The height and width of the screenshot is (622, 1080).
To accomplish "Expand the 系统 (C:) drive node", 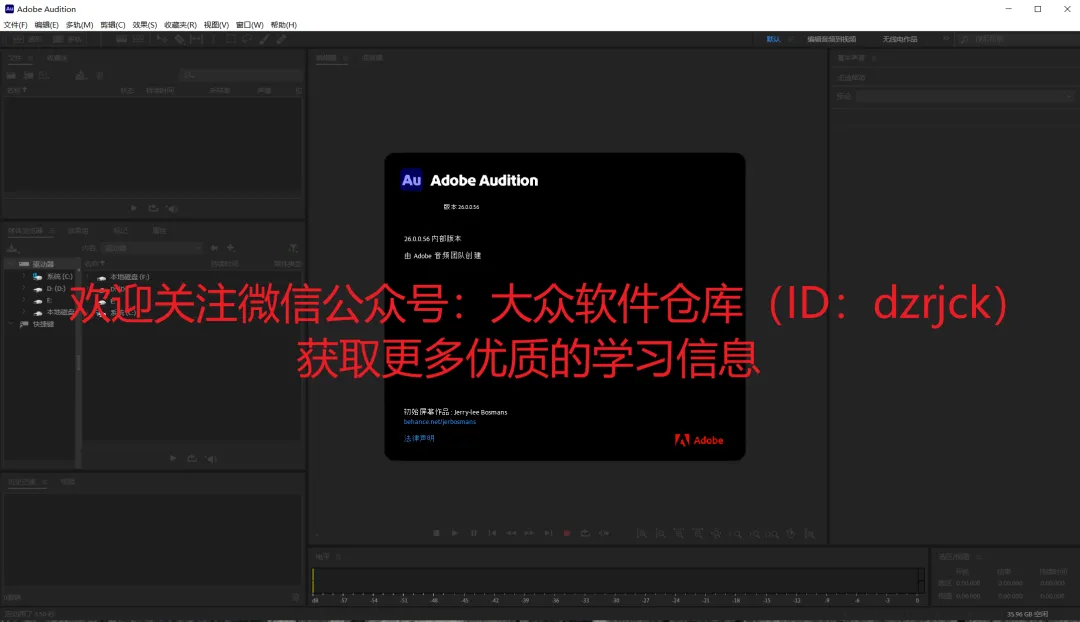I will [24, 276].
